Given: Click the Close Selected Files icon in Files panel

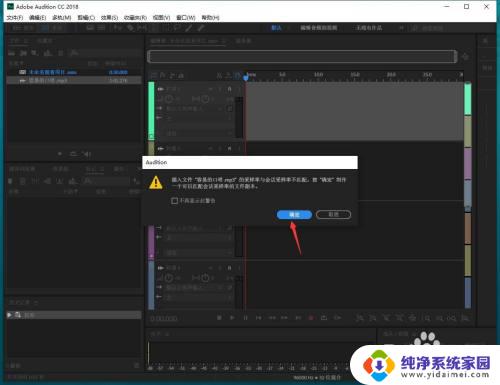Looking at the screenshot, I should 61,53.
